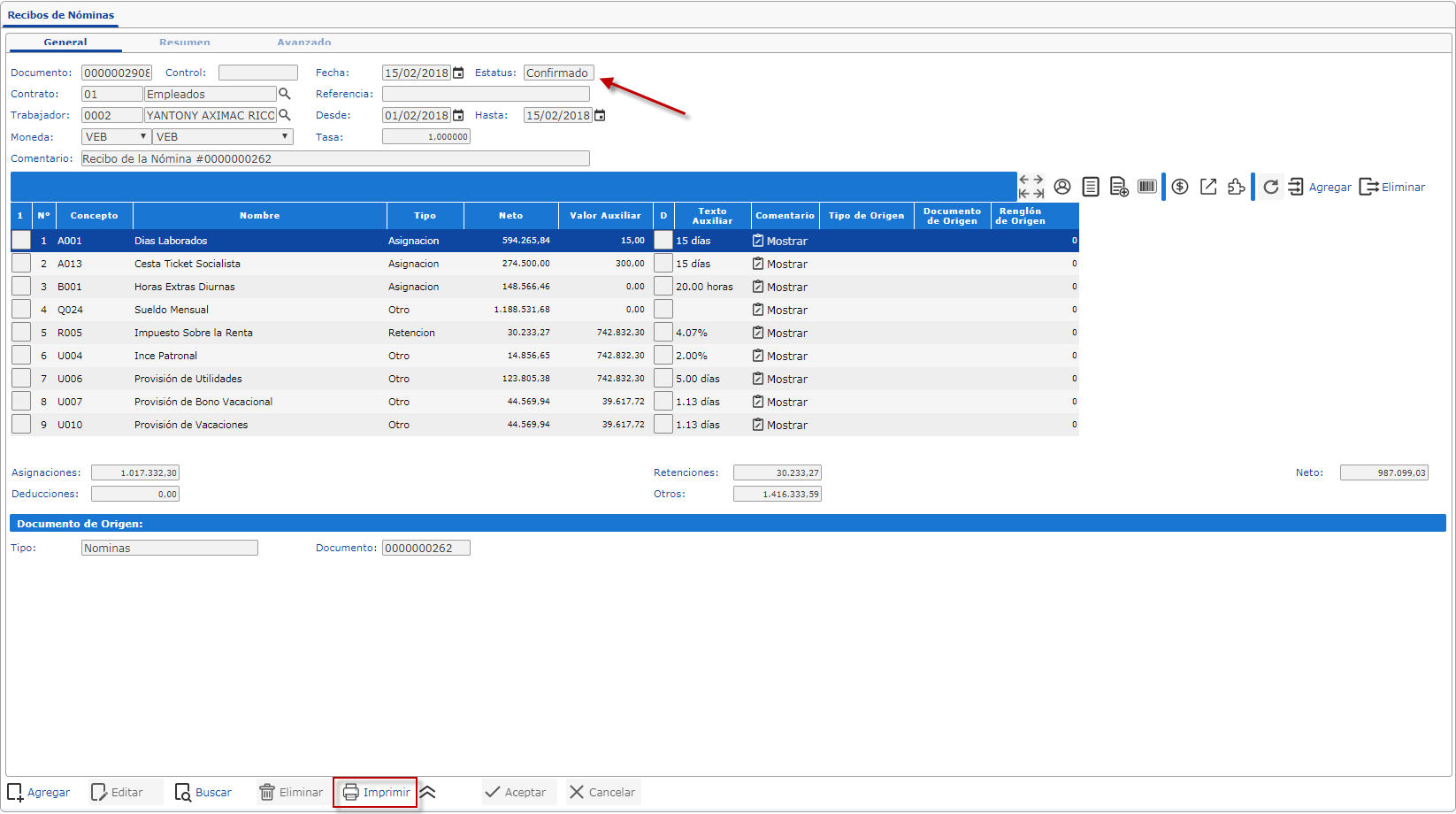Open the first Moneda VEB dropdown
The height and width of the screenshot is (814, 1456).
[x=116, y=137]
